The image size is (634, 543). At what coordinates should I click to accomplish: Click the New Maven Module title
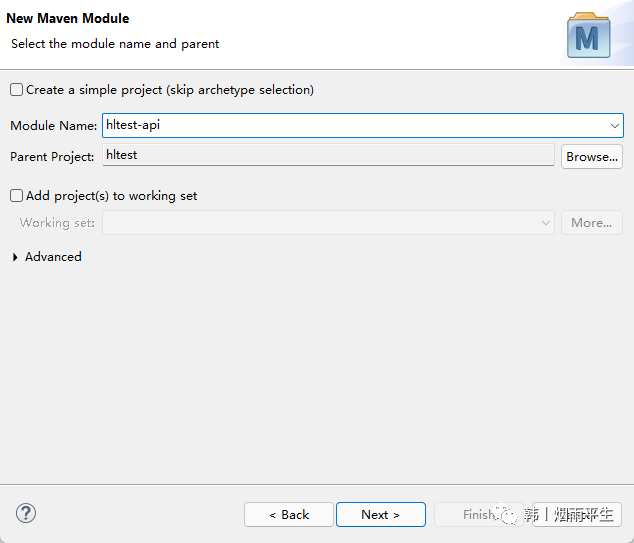click(x=68, y=18)
